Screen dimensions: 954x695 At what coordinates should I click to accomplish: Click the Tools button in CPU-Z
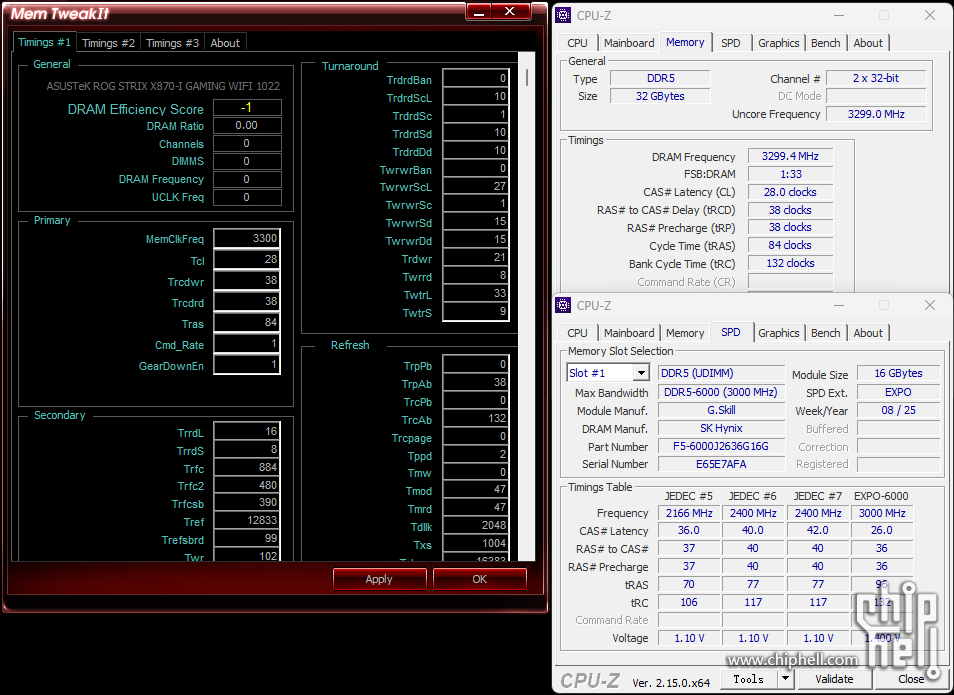point(749,679)
